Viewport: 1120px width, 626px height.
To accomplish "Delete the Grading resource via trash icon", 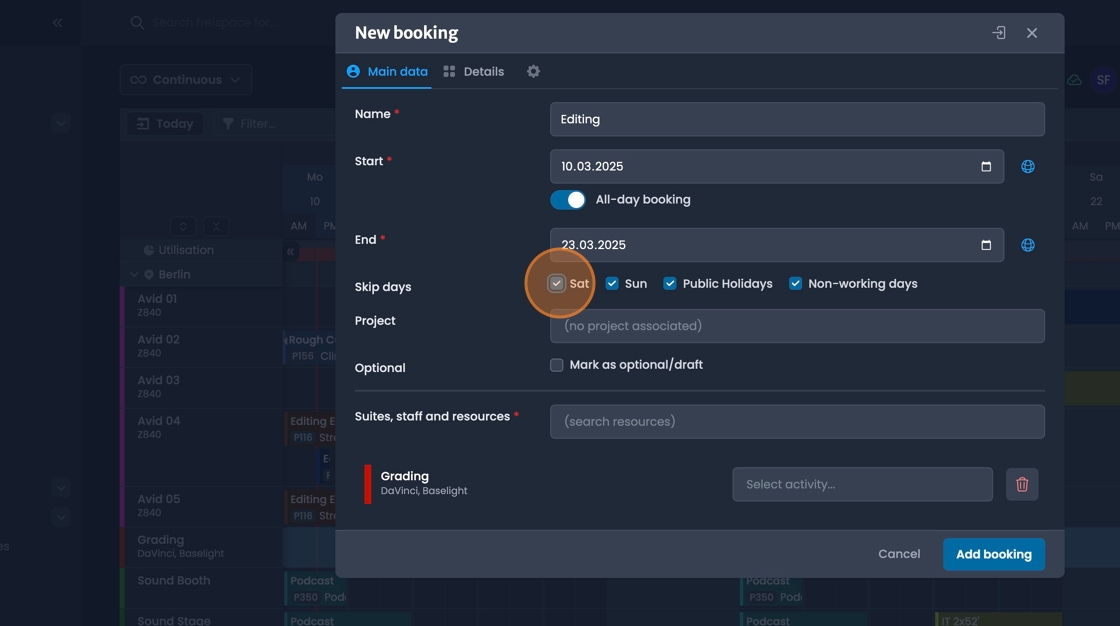I will [x=1022, y=484].
